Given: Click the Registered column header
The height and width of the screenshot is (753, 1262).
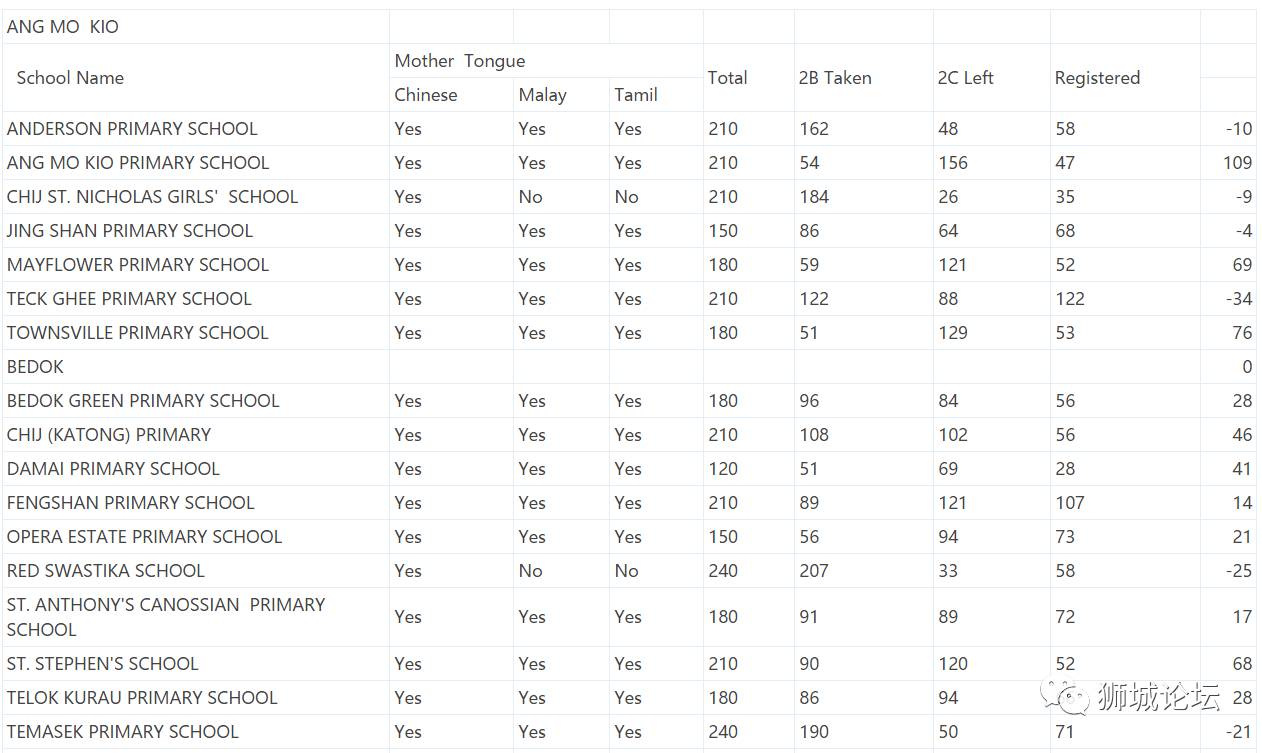Looking at the screenshot, I should 1097,78.
